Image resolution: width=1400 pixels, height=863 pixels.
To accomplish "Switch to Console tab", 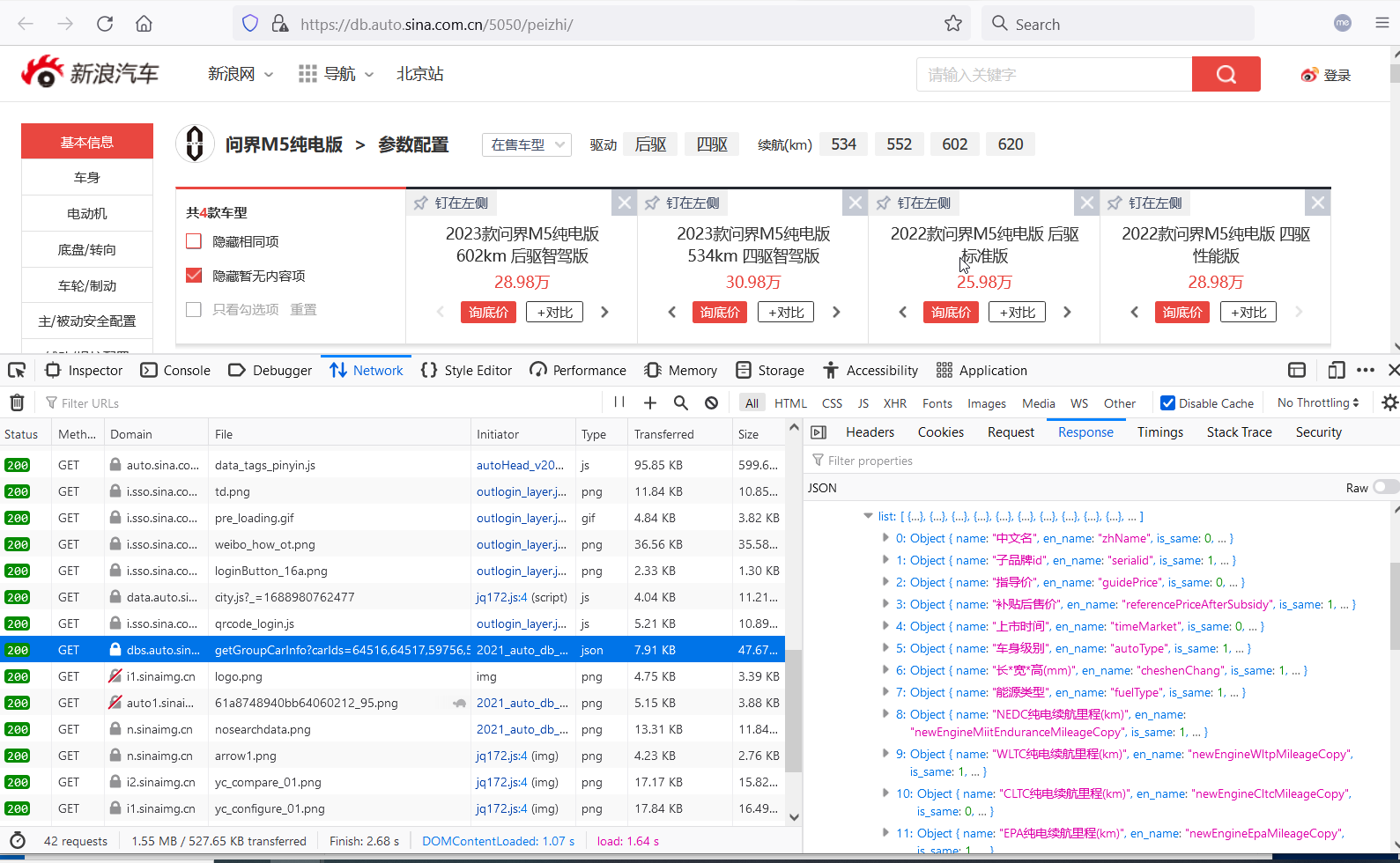I will coord(176,370).
